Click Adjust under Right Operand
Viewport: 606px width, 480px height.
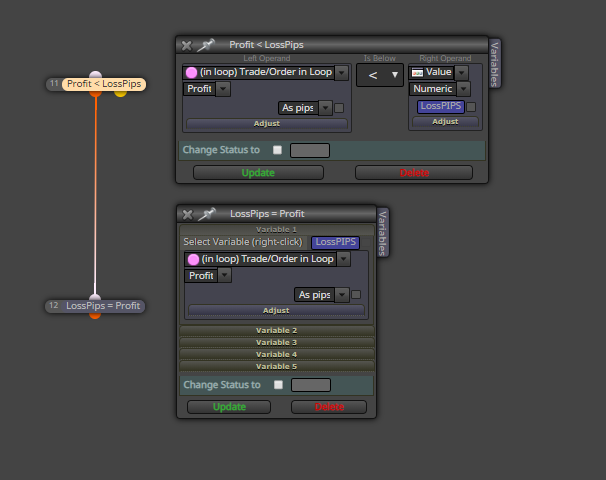[x=445, y=121]
